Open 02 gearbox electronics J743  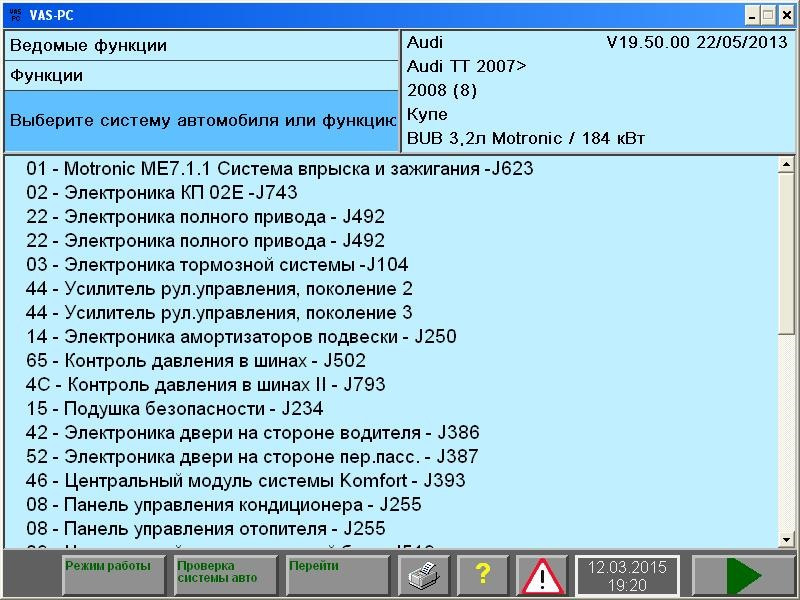point(200,193)
